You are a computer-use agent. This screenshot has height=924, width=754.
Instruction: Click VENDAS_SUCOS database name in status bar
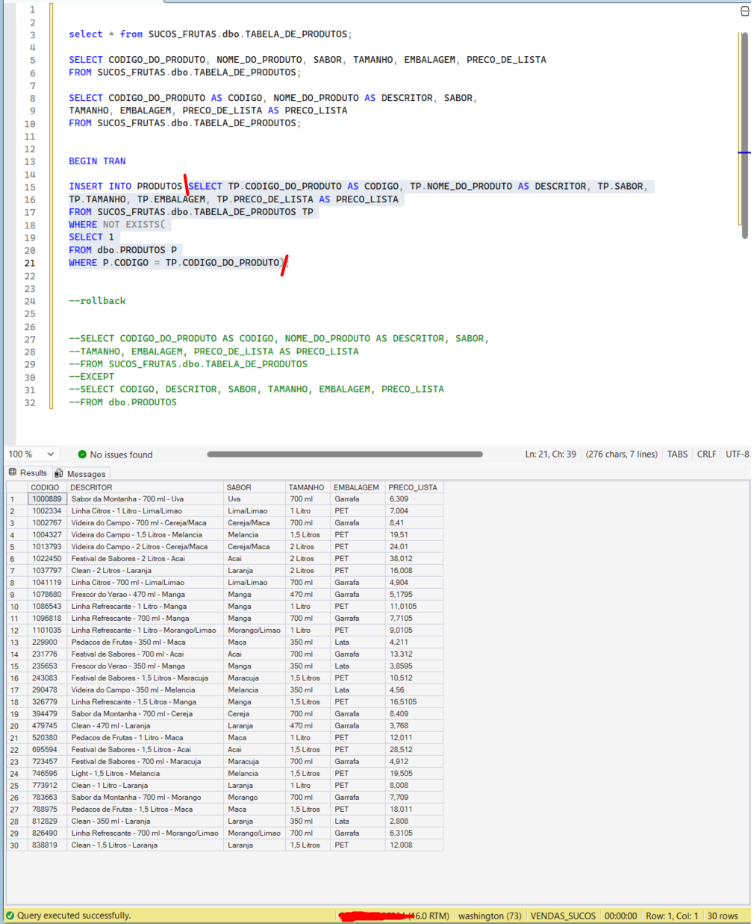[563, 916]
